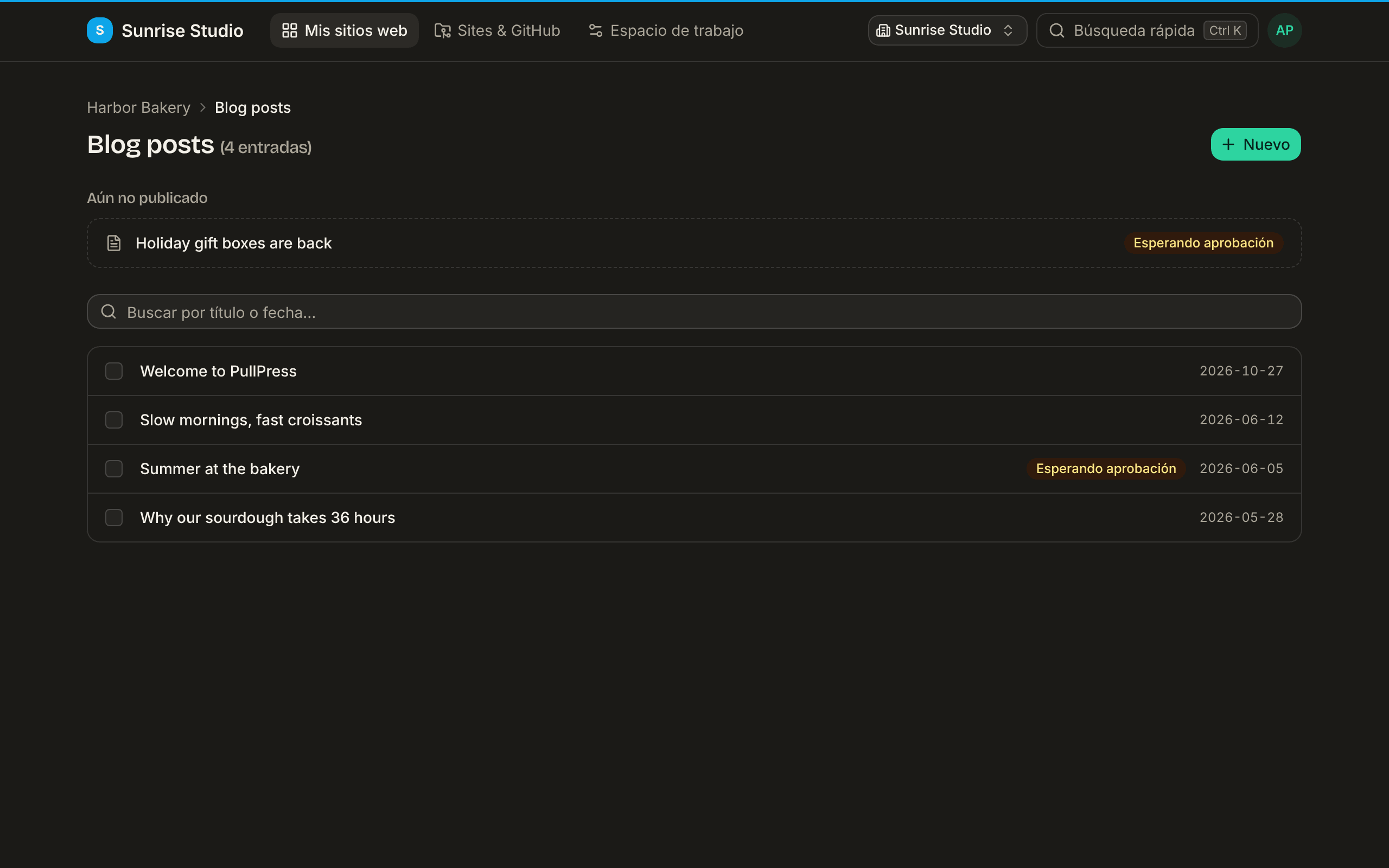The width and height of the screenshot is (1389, 868).
Task: Switch to the Sites & GitHub tab
Action: (x=497, y=30)
